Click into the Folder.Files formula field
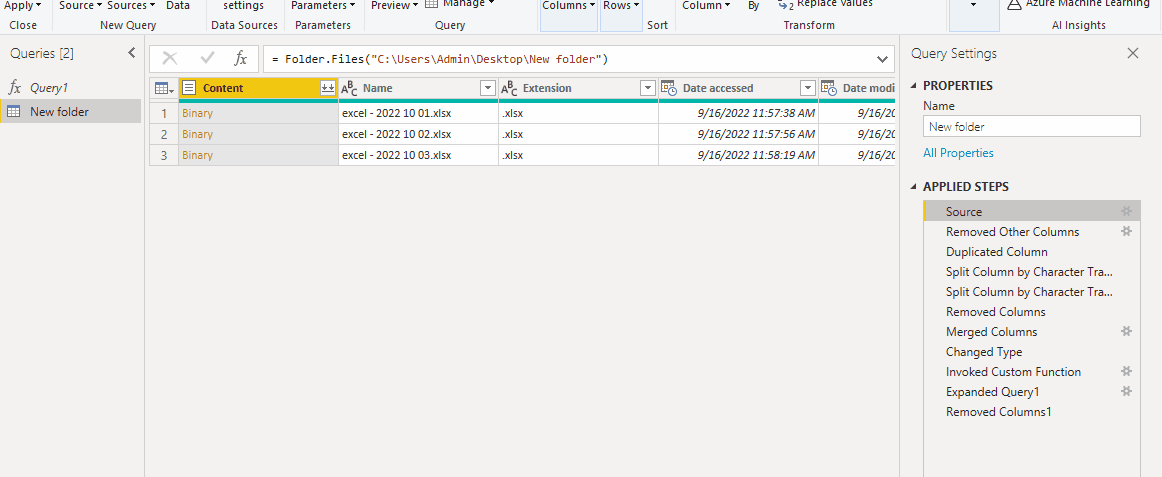Viewport: 1162px width, 477px height. click(x=567, y=59)
